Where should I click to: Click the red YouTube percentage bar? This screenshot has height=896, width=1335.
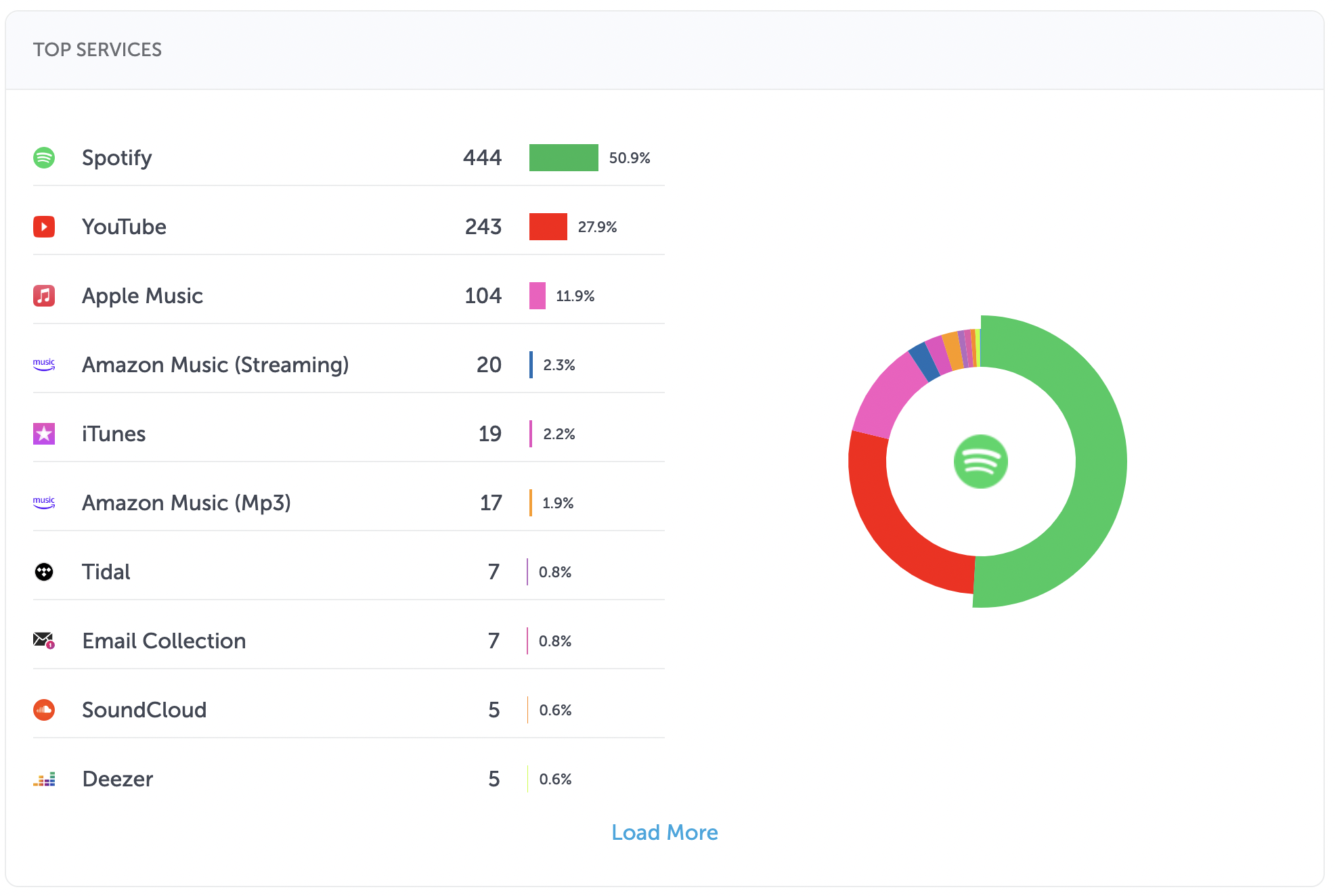pos(548,227)
